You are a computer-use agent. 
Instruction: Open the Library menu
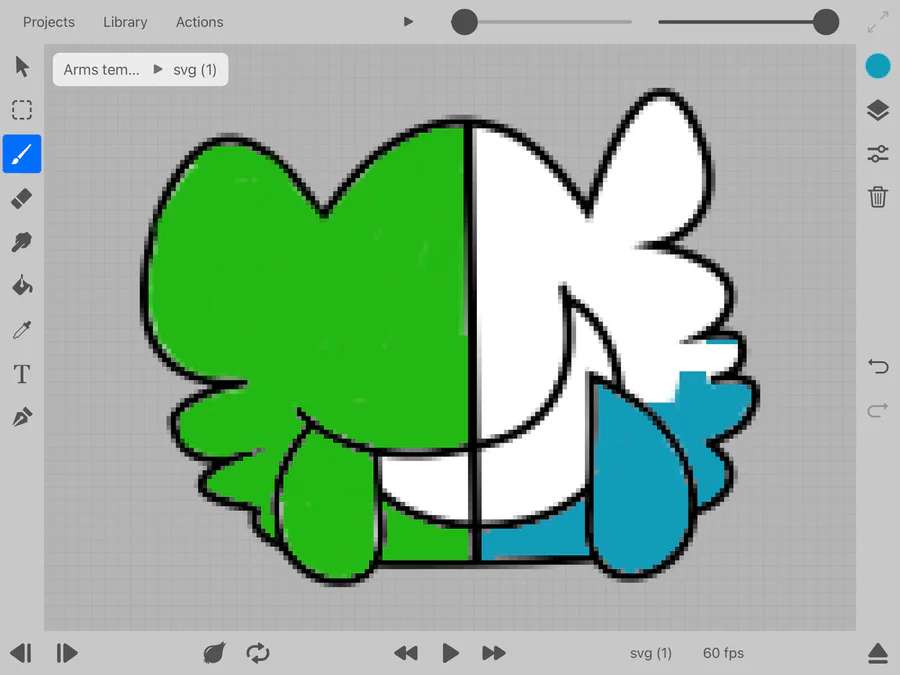125,22
